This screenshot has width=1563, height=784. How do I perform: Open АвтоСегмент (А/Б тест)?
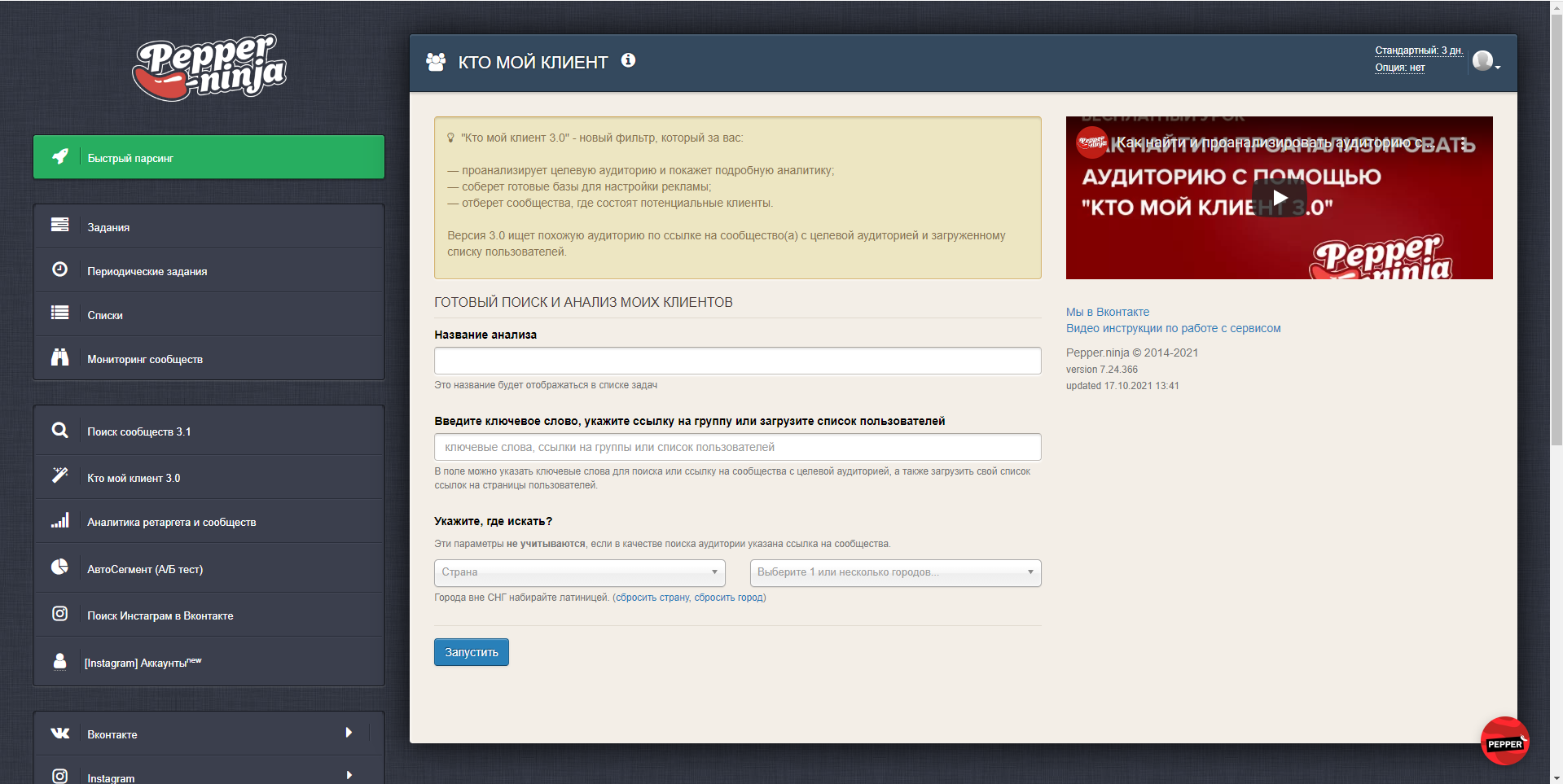[x=209, y=568]
